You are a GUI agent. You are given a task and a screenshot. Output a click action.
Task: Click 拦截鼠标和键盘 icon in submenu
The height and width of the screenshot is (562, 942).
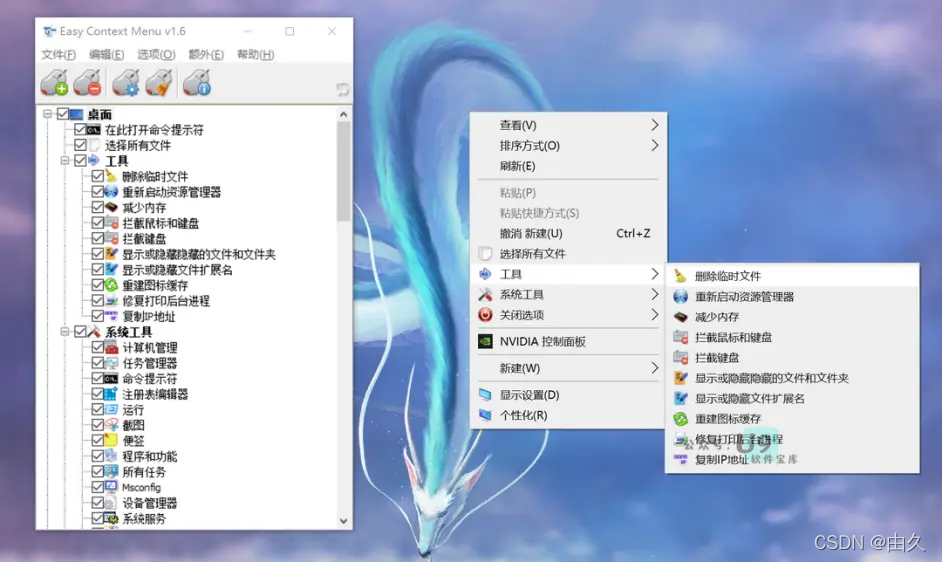[x=680, y=337]
